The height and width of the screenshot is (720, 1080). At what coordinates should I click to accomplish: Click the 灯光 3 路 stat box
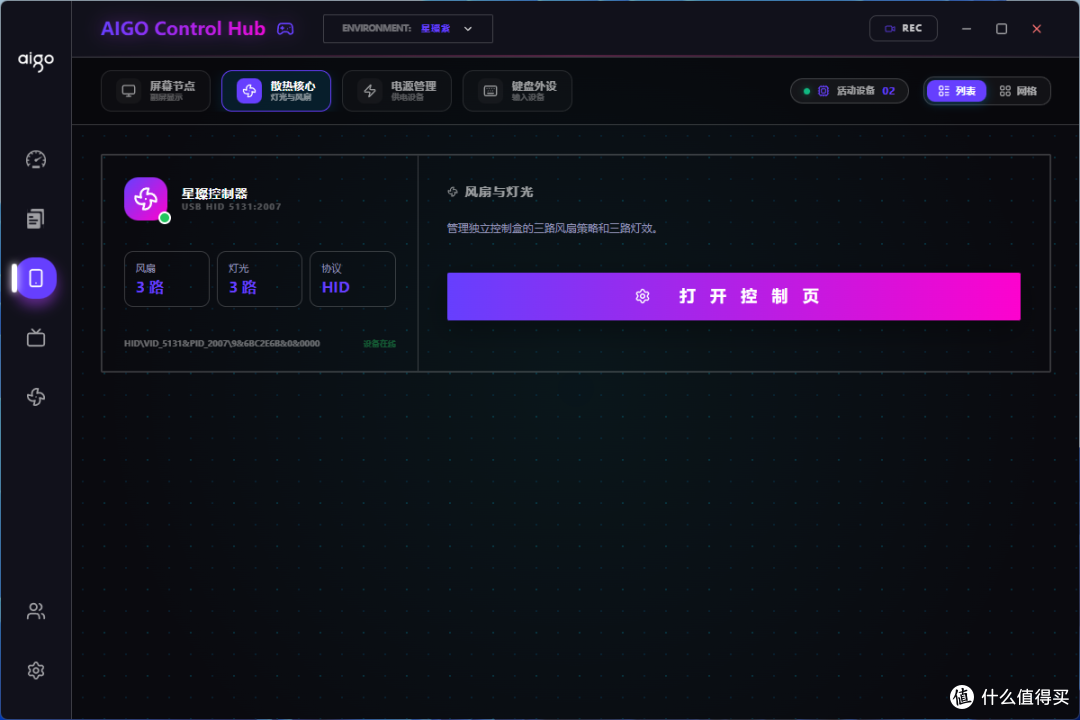pos(260,279)
